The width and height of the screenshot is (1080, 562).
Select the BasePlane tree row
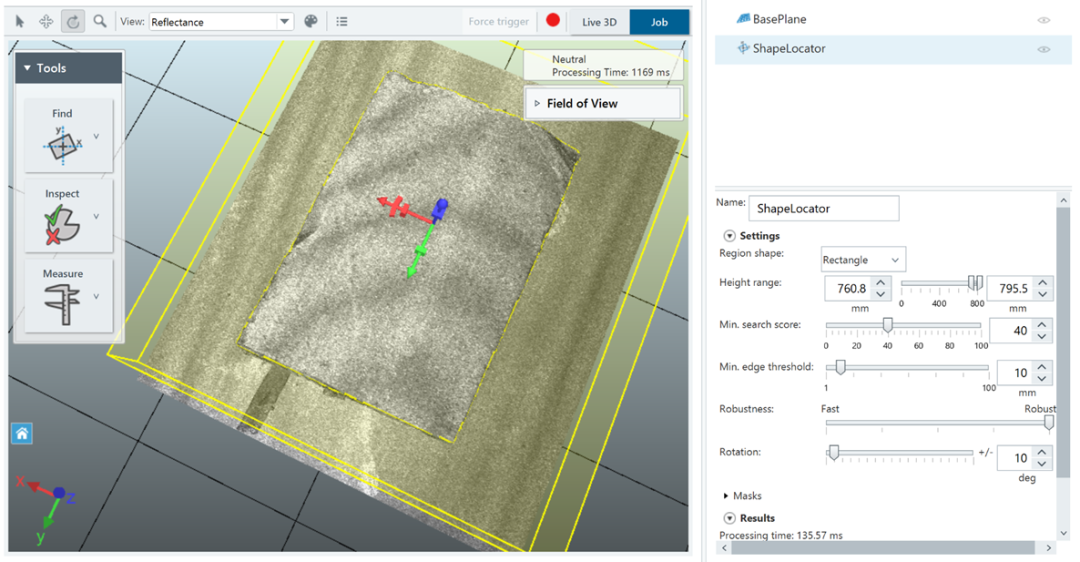coord(893,19)
